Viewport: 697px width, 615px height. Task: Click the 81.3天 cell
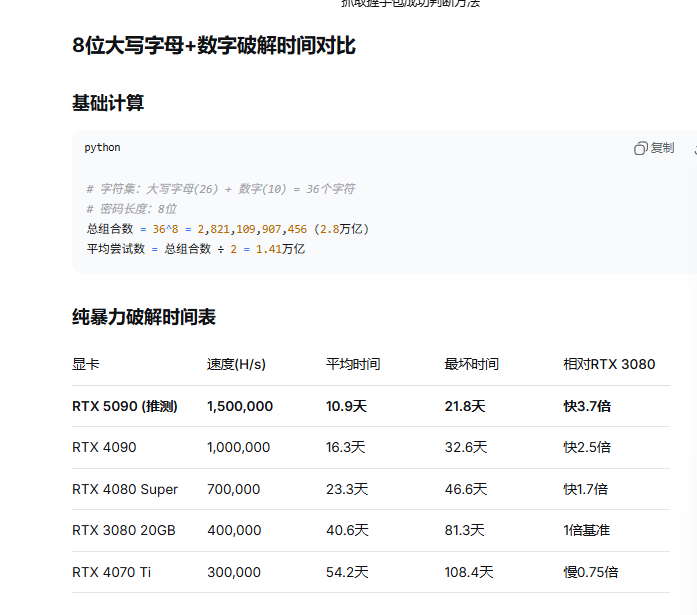click(465, 530)
